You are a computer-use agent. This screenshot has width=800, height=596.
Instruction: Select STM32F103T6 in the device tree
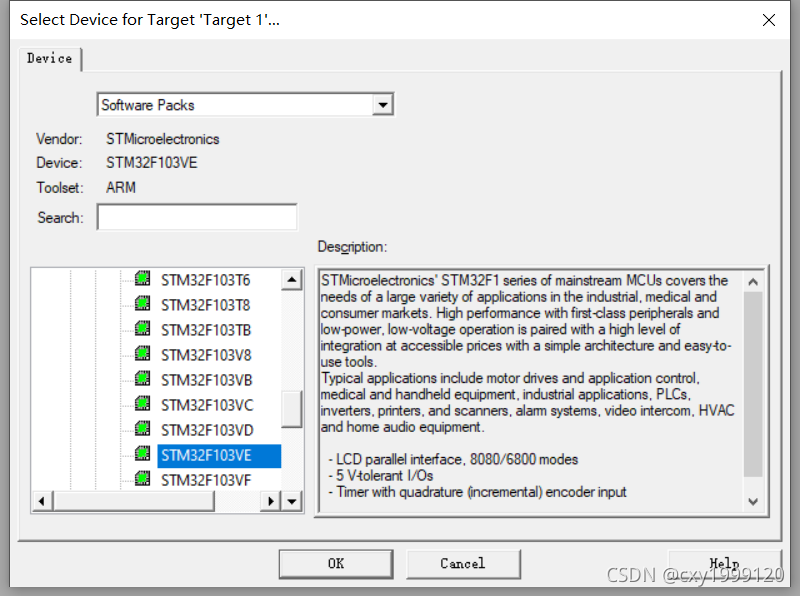pos(206,280)
